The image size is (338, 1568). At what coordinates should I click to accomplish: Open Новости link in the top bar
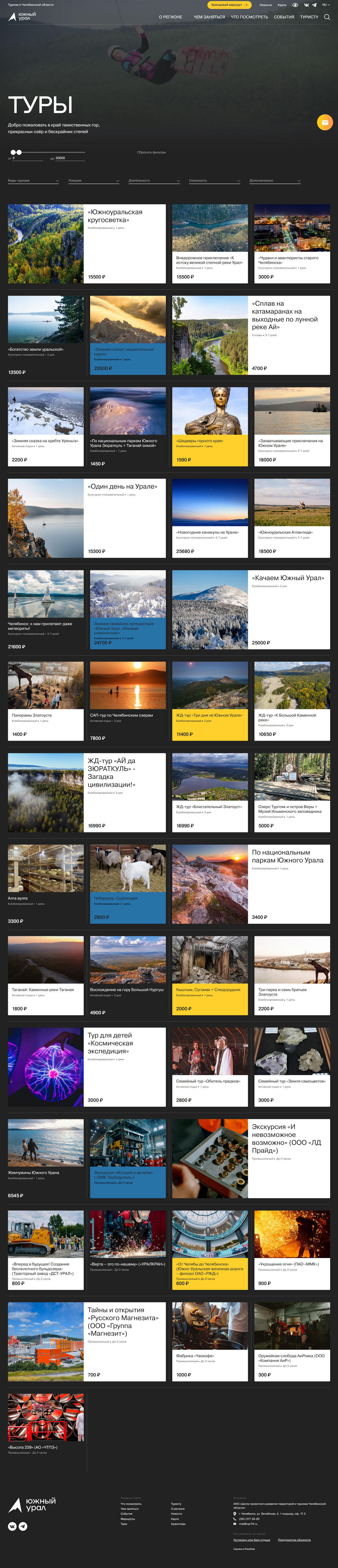[266, 5]
